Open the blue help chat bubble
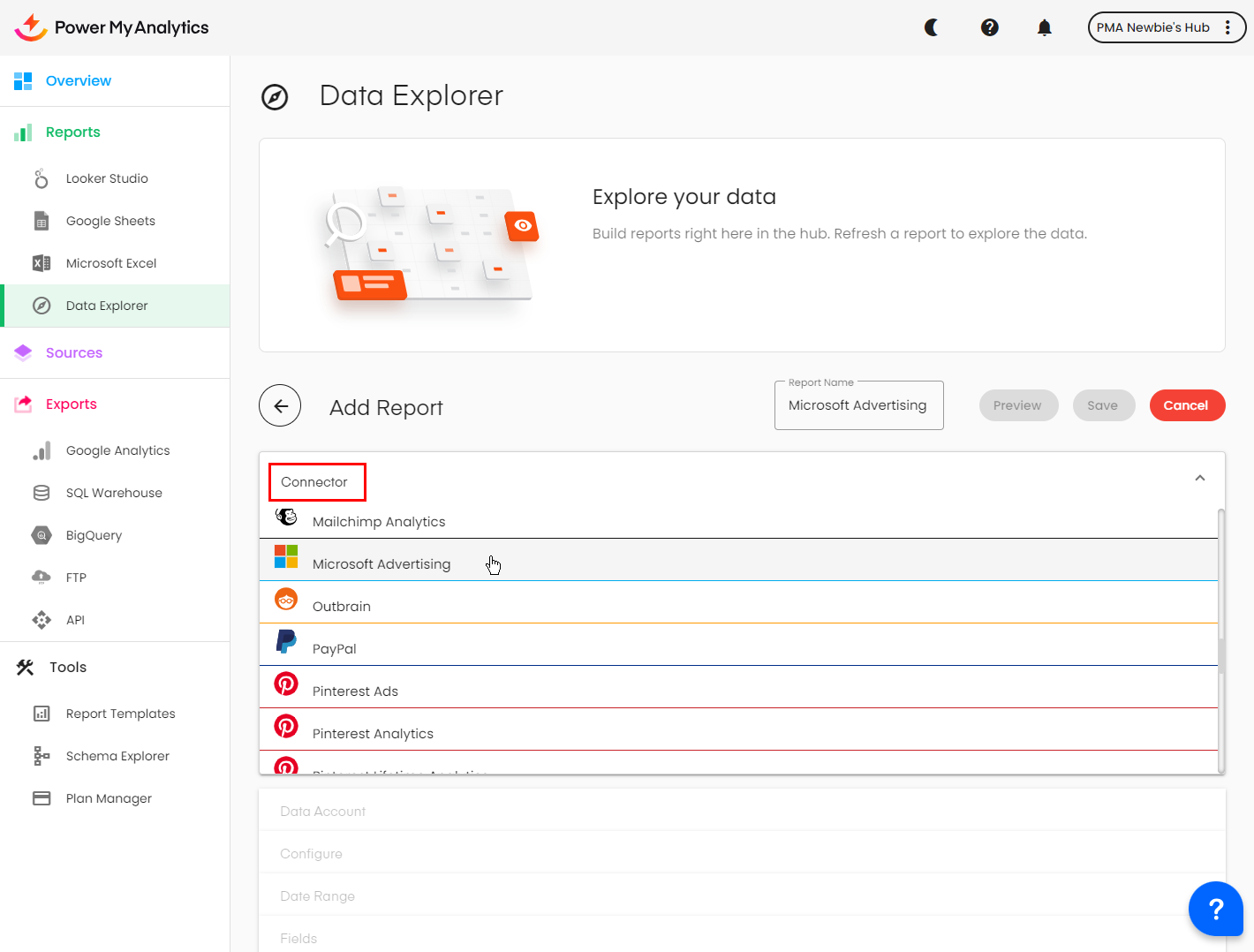Viewport: 1254px width, 952px height. [x=1215, y=909]
